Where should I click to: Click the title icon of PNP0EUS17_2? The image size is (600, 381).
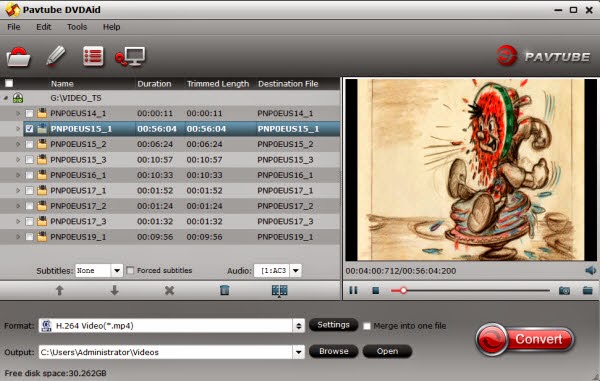(x=42, y=206)
